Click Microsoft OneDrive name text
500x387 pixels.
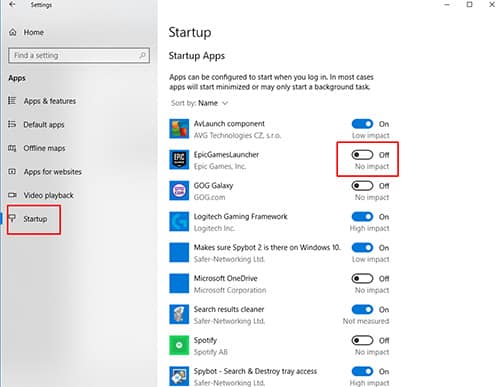click(226, 278)
